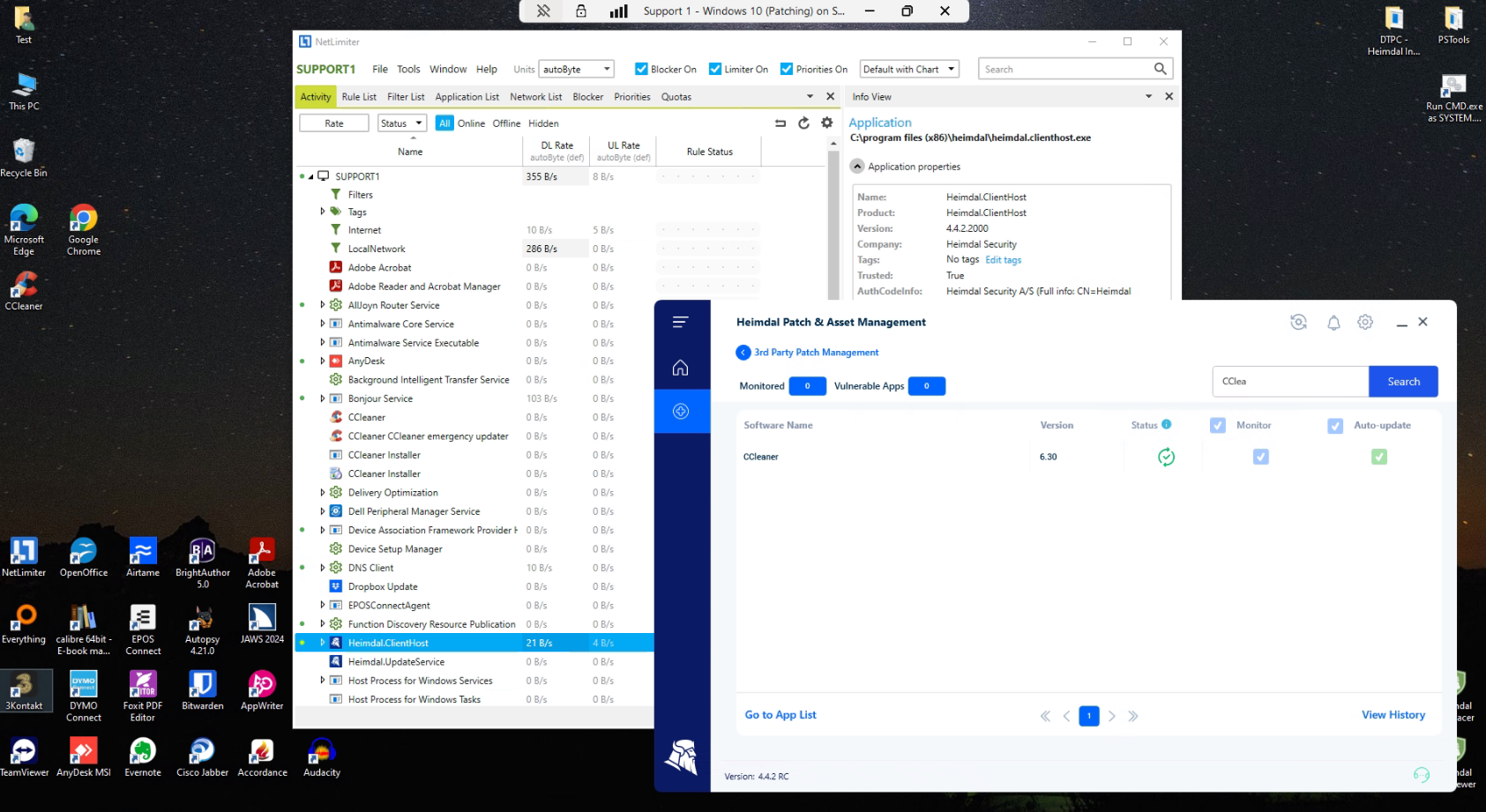The image size is (1486, 812).
Task: Switch to Rule List tab
Action: click(x=359, y=97)
